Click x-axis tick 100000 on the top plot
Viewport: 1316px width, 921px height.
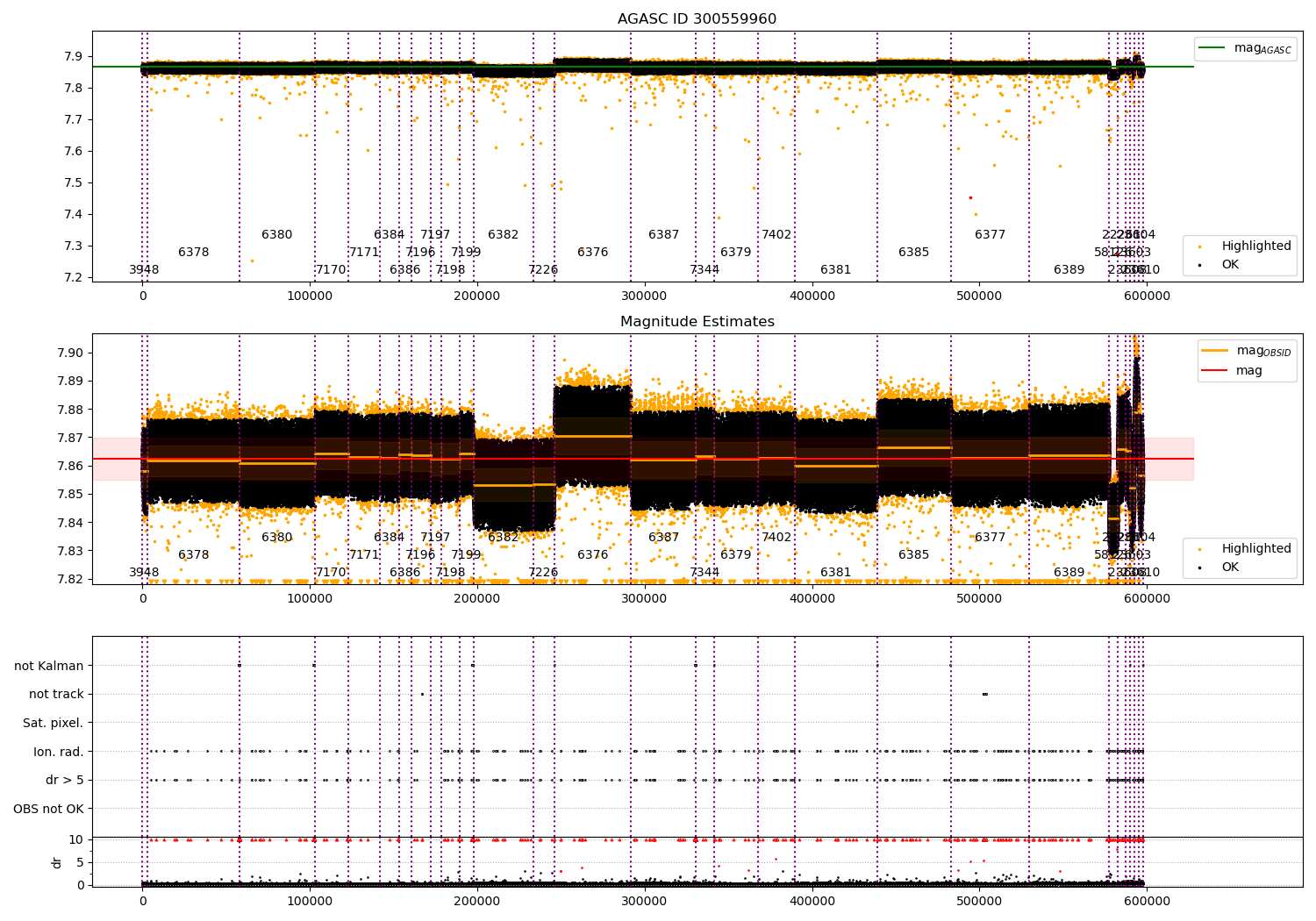pyautogui.click(x=311, y=296)
